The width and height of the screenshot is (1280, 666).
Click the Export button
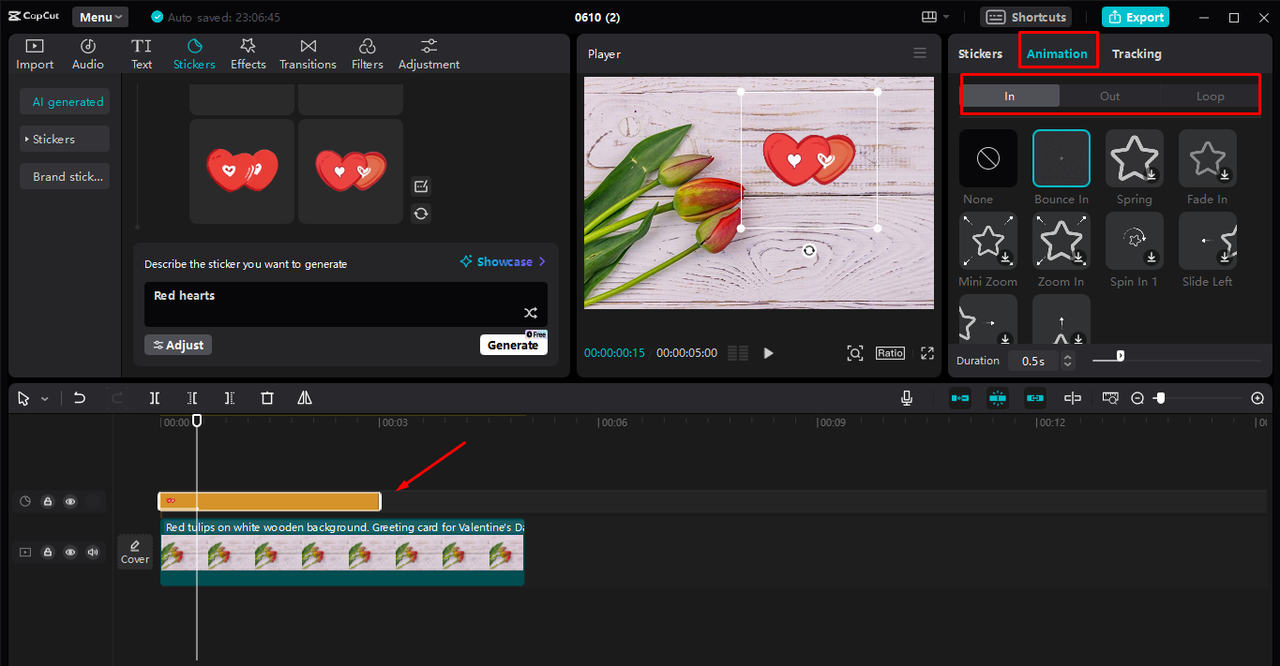(1135, 17)
